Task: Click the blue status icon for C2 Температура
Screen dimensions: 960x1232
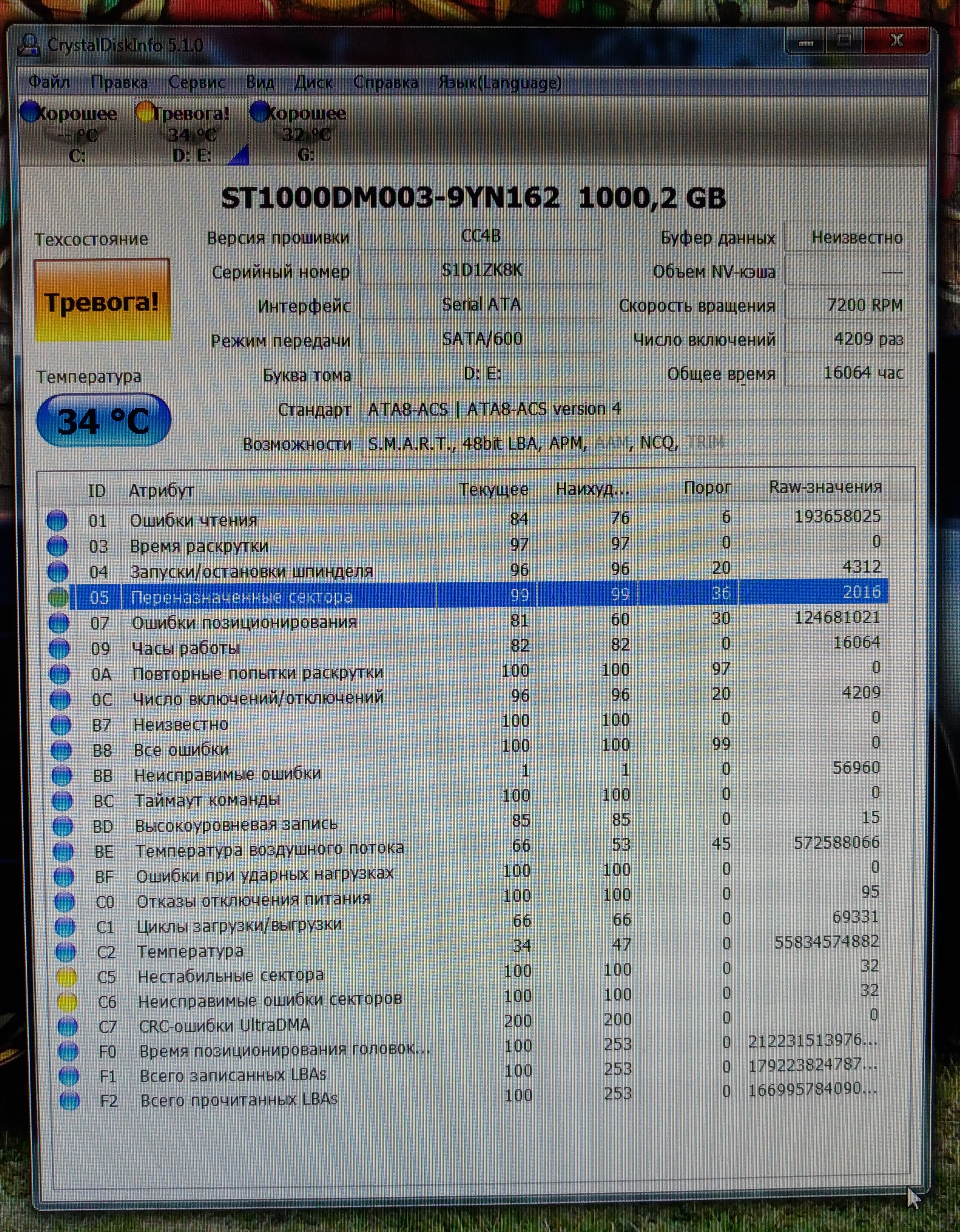Action: click(65, 951)
